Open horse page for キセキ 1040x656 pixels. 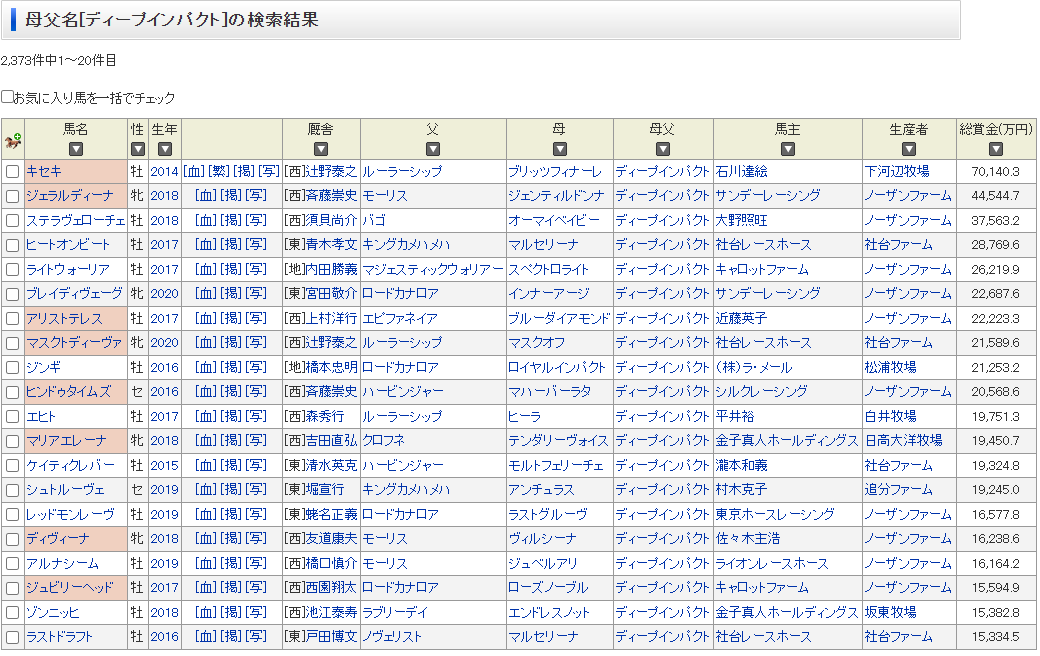coord(44,171)
